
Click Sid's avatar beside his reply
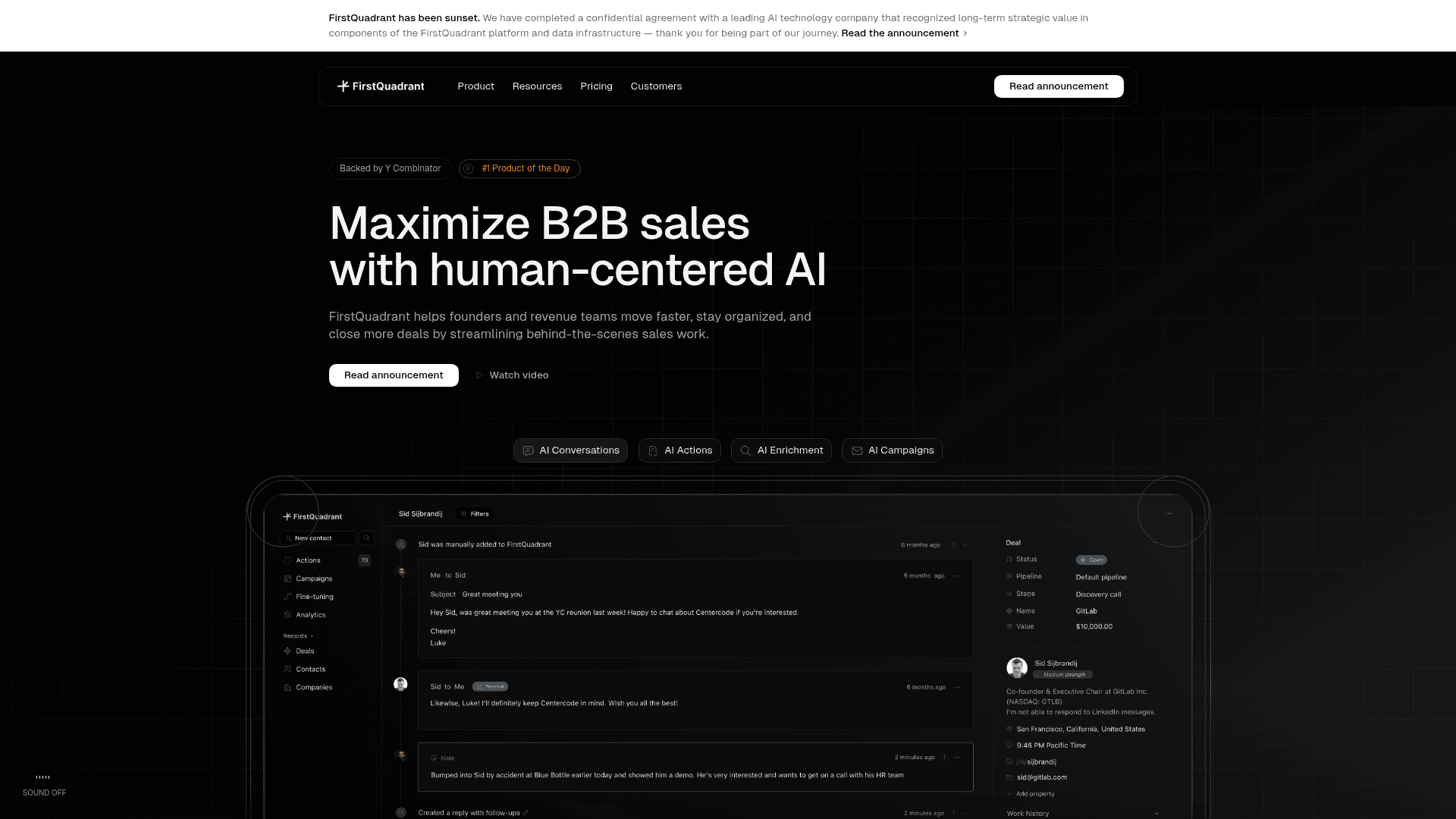(400, 684)
